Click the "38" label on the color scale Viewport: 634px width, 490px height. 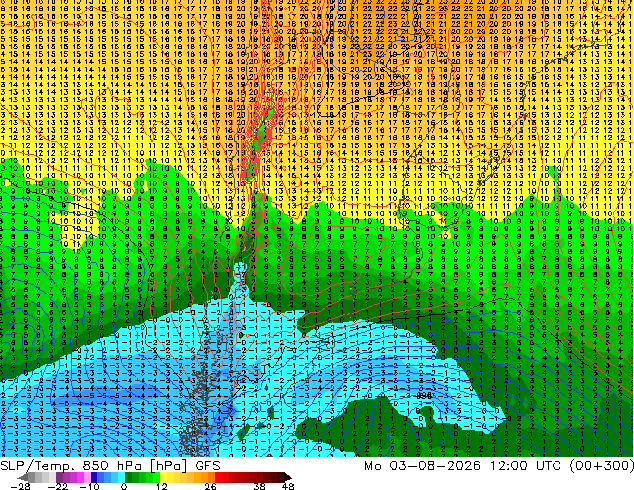pos(260,486)
